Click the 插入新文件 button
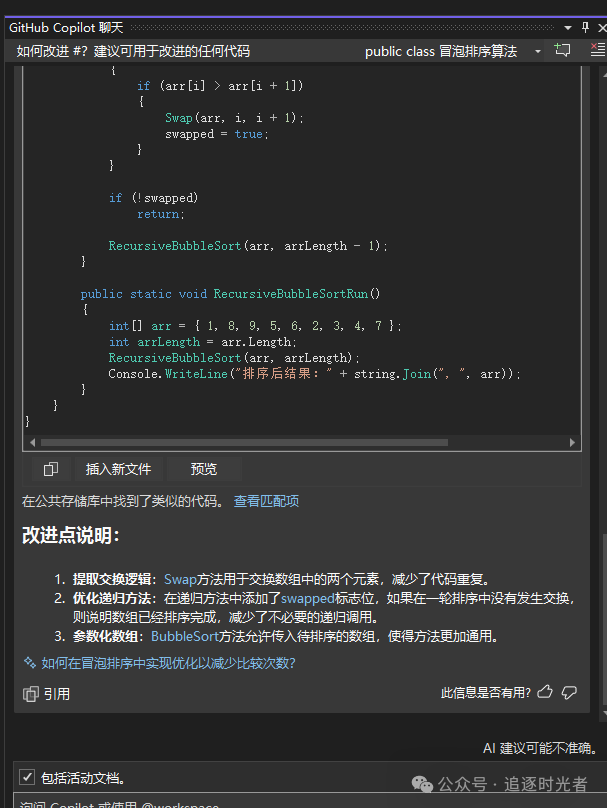This screenshot has height=808, width=607. click(118, 469)
